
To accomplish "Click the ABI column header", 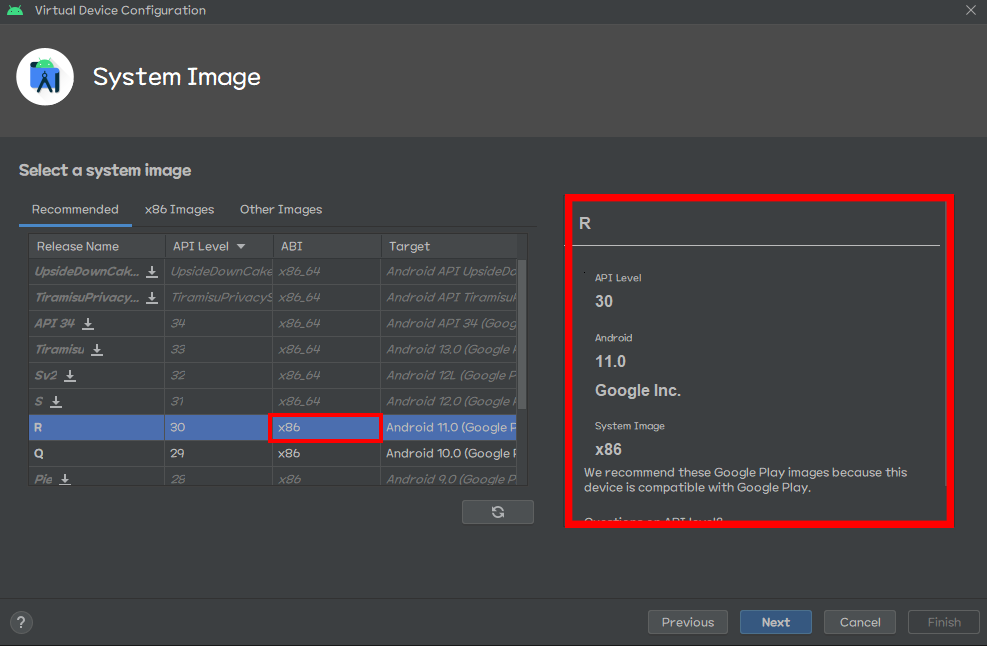I will [x=327, y=246].
